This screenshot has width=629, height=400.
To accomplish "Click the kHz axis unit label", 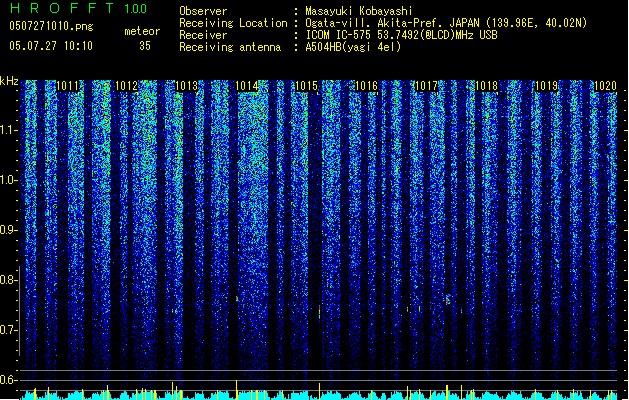I will pyautogui.click(x=9, y=81).
